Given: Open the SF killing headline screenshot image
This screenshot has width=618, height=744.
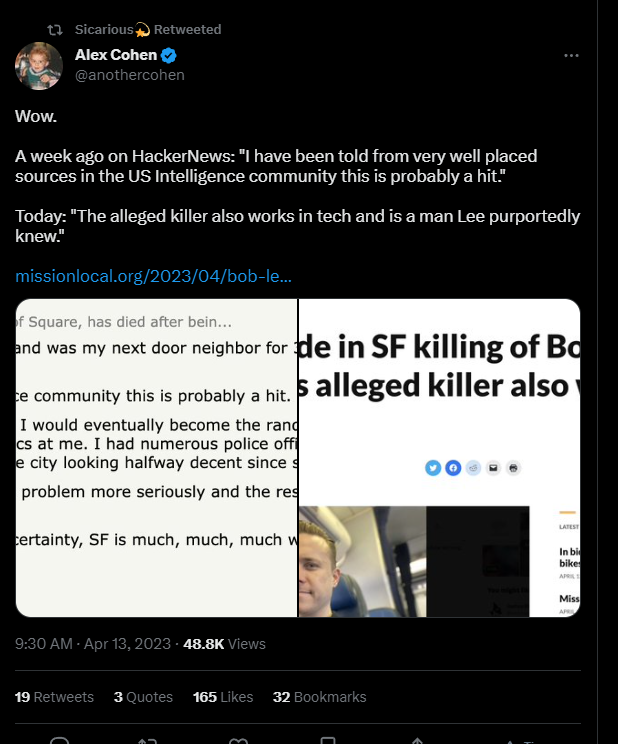Looking at the screenshot, I should click(440, 458).
